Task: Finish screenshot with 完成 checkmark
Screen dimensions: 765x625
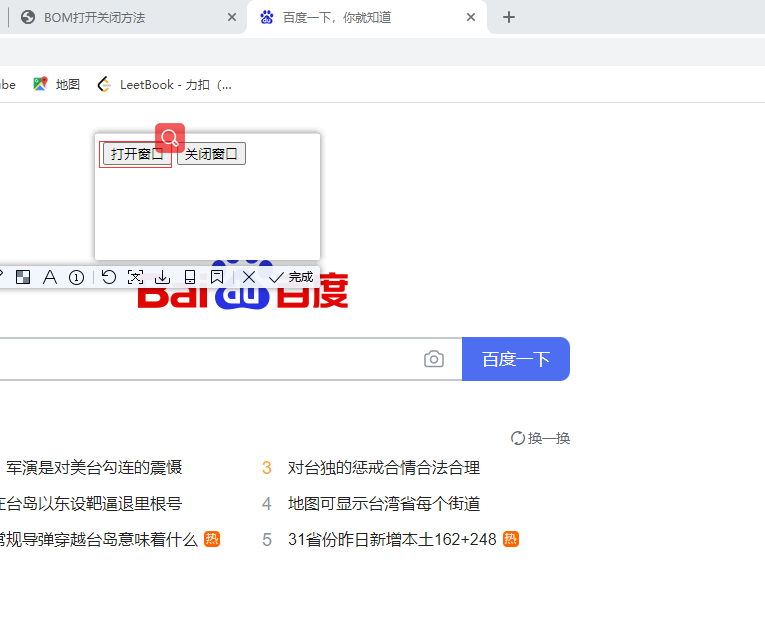Action: tap(291, 277)
